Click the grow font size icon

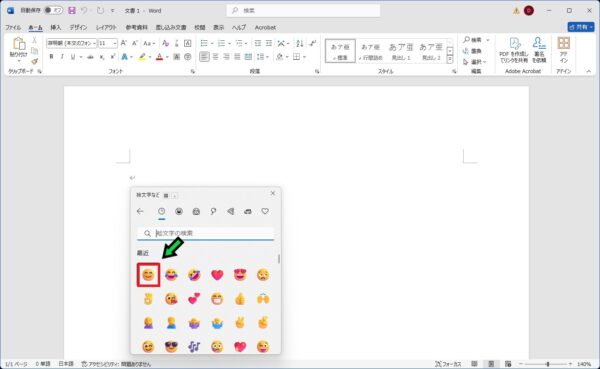(x=124, y=43)
